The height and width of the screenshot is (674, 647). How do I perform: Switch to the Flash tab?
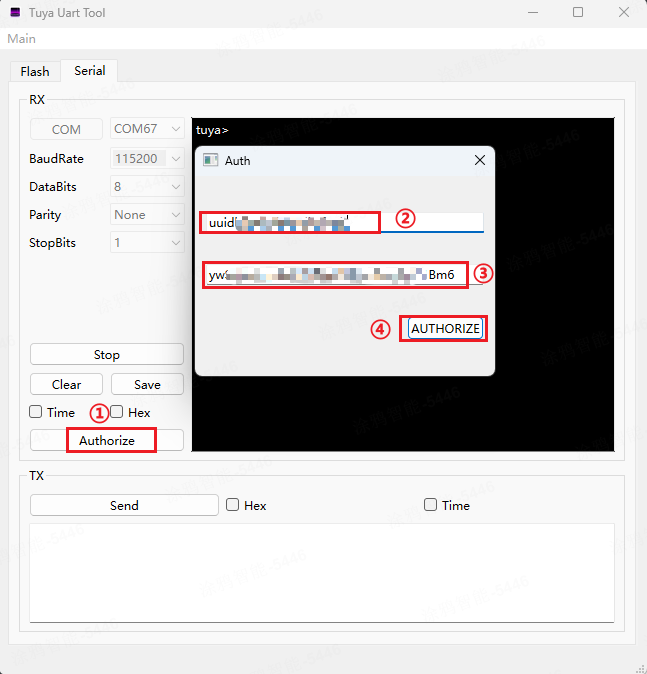[x=35, y=71]
